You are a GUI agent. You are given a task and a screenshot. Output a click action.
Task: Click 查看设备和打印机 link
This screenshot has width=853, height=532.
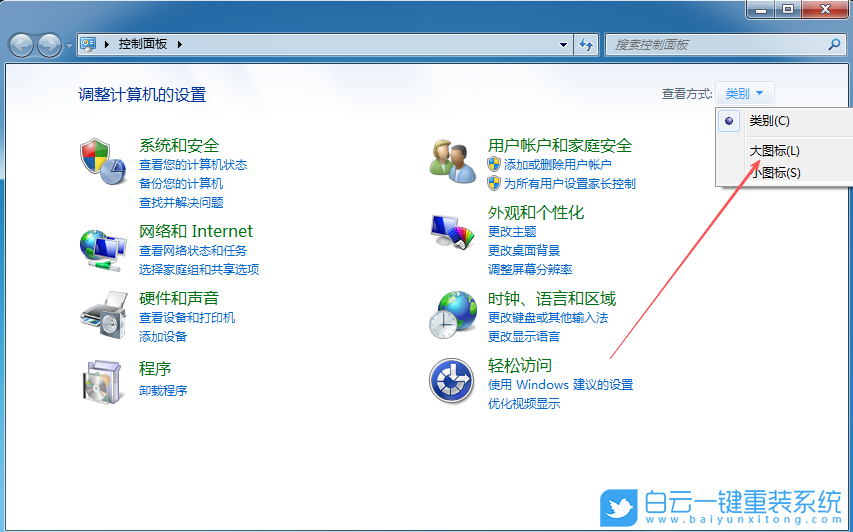click(187, 317)
